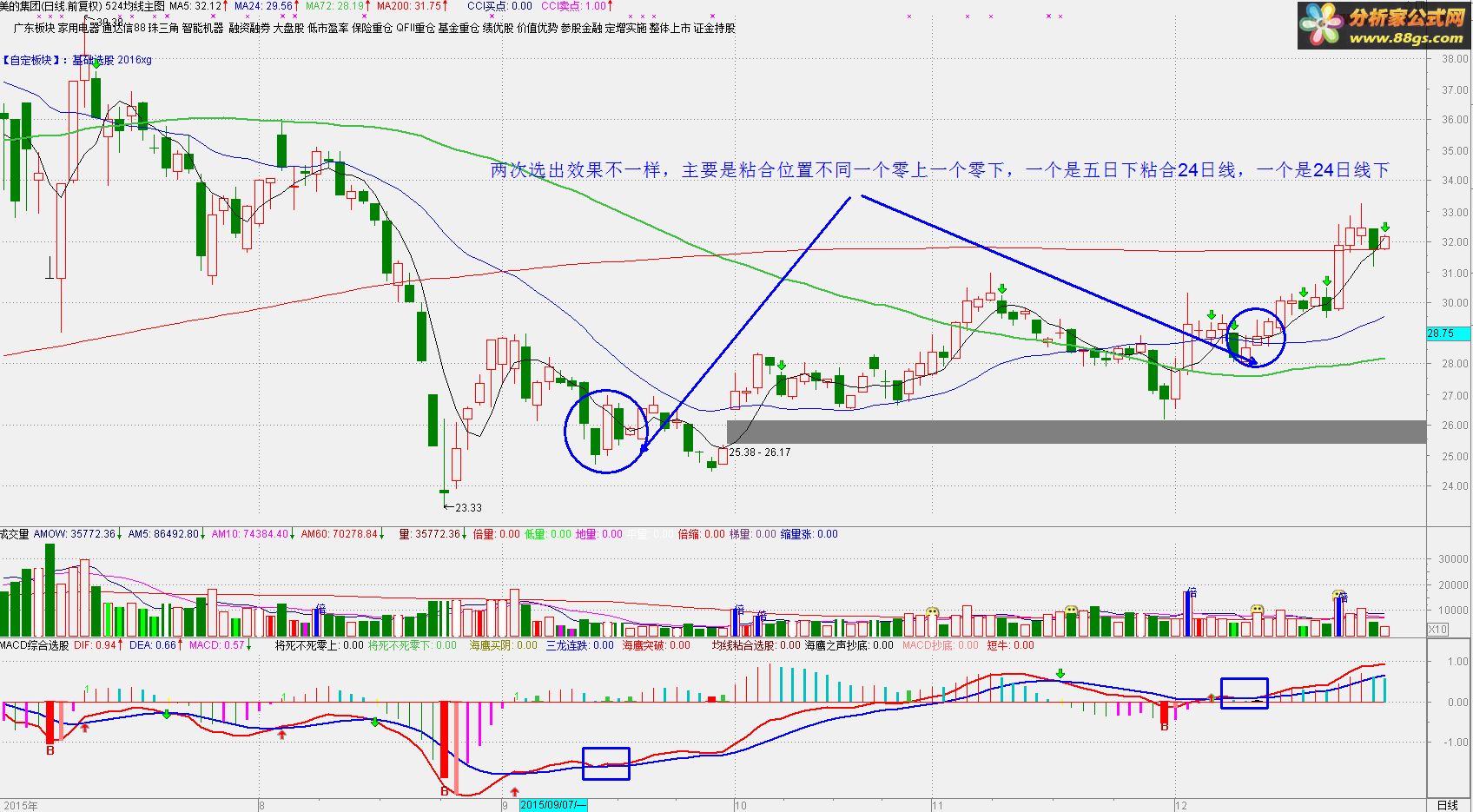Click the 日线 period button in corner
Screen dimensions: 1473x812
[1448, 805]
